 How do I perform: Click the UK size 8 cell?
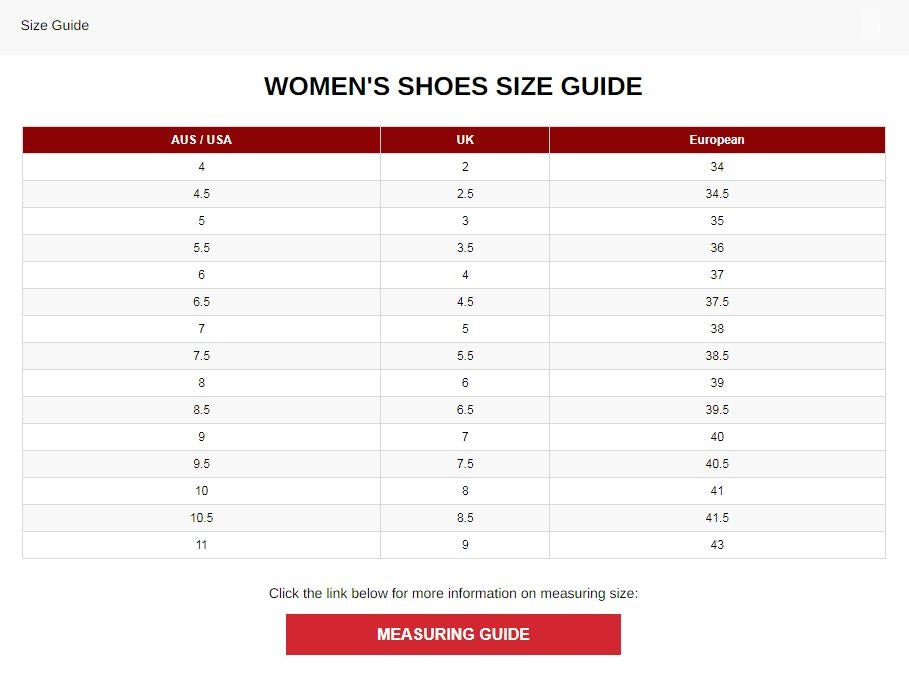point(464,490)
